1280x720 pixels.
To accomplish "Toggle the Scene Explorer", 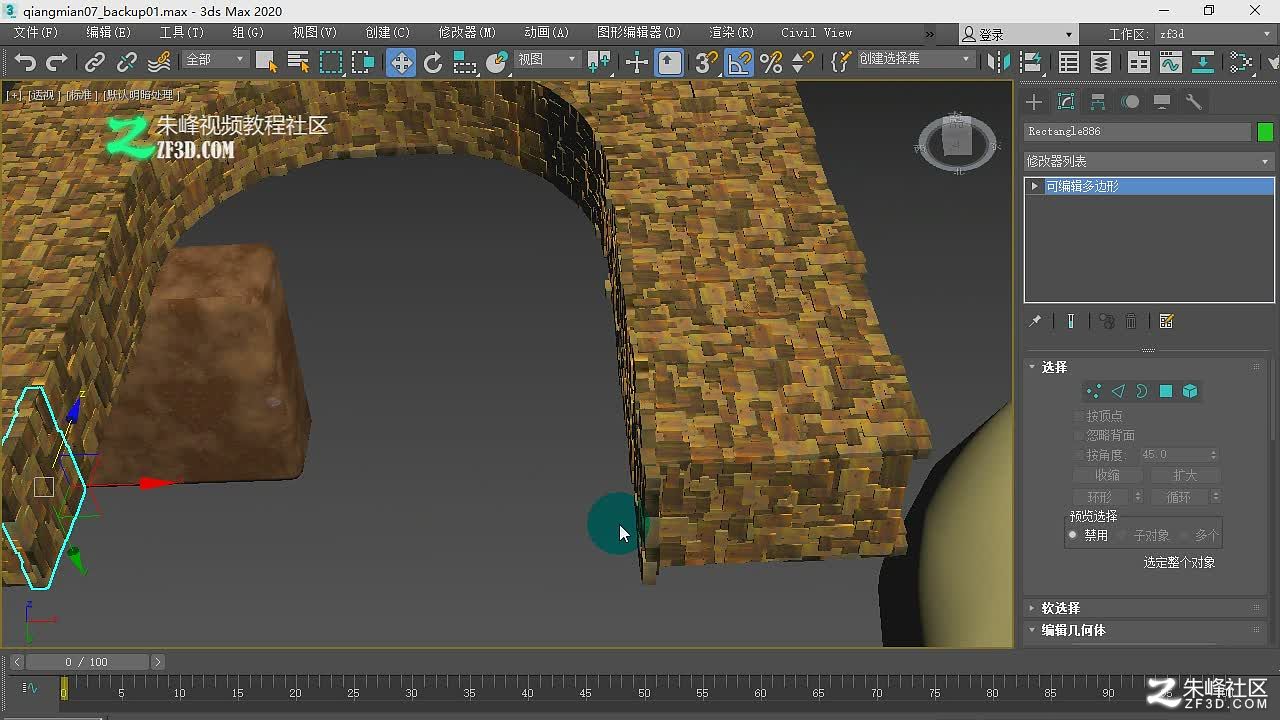I will [1069, 62].
